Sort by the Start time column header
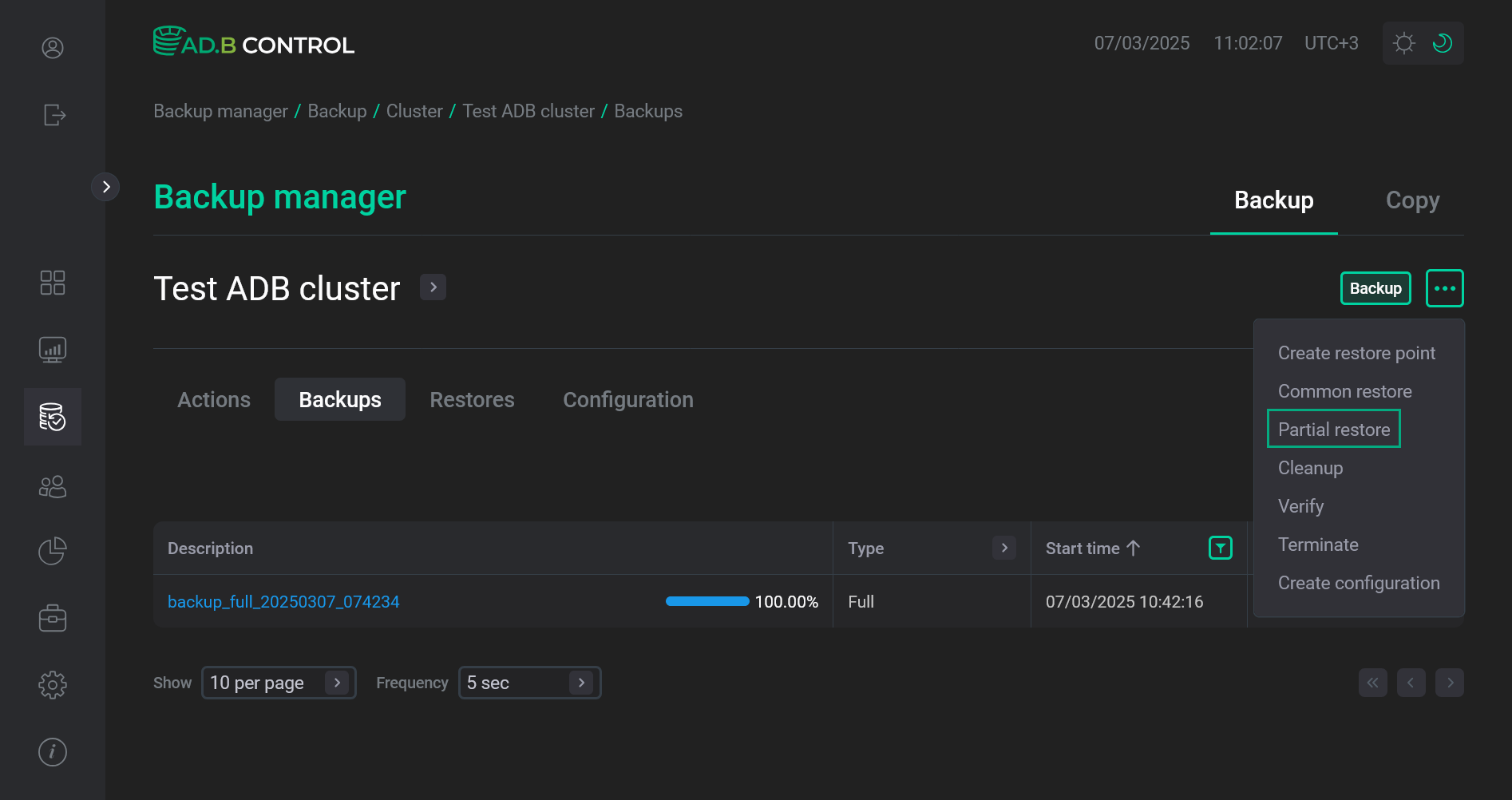The width and height of the screenshot is (1512, 800). [1093, 549]
